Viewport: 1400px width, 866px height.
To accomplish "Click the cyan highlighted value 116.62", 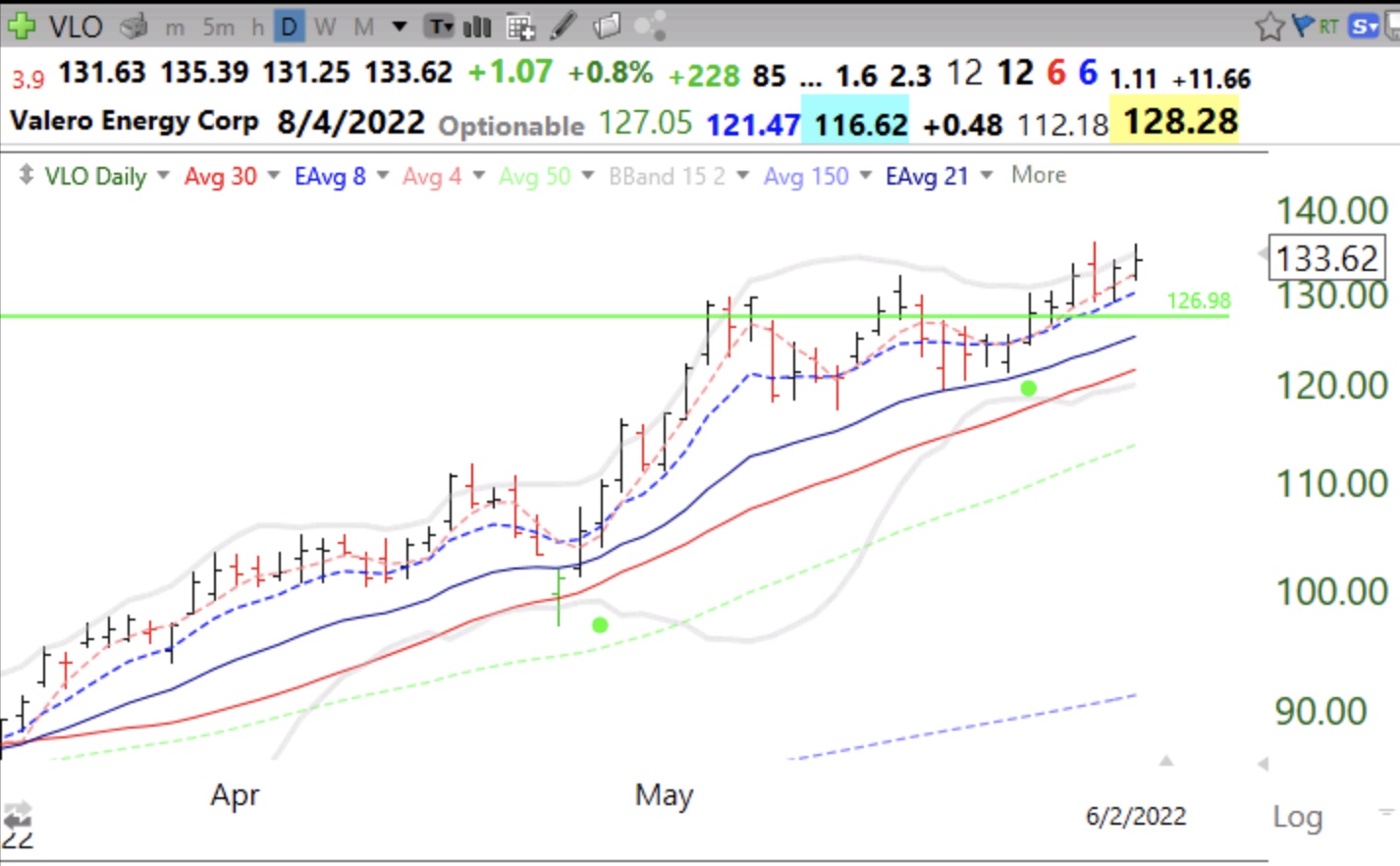I will pyautogui.click(x=855, y=120).
